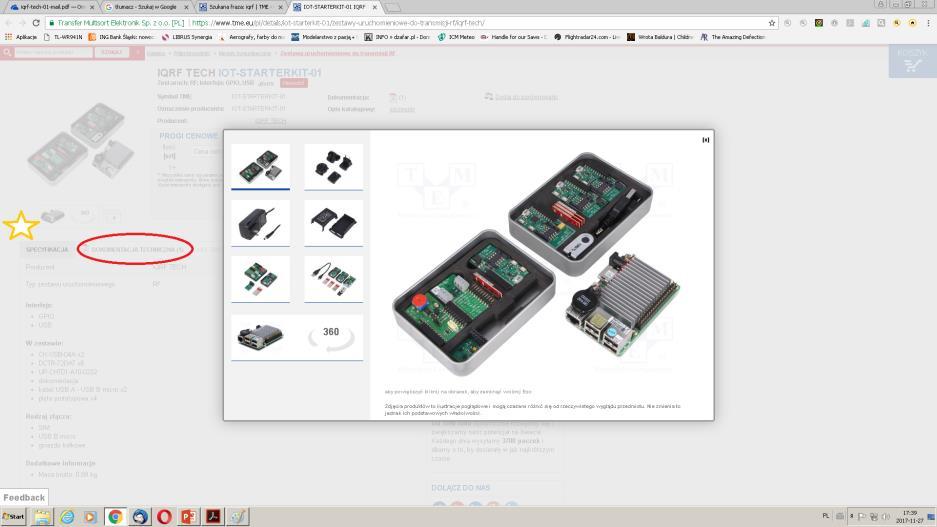Go back in browser history
Image resolution: width=937 pixels, height=527 pixels.
(x=8, y=23)
